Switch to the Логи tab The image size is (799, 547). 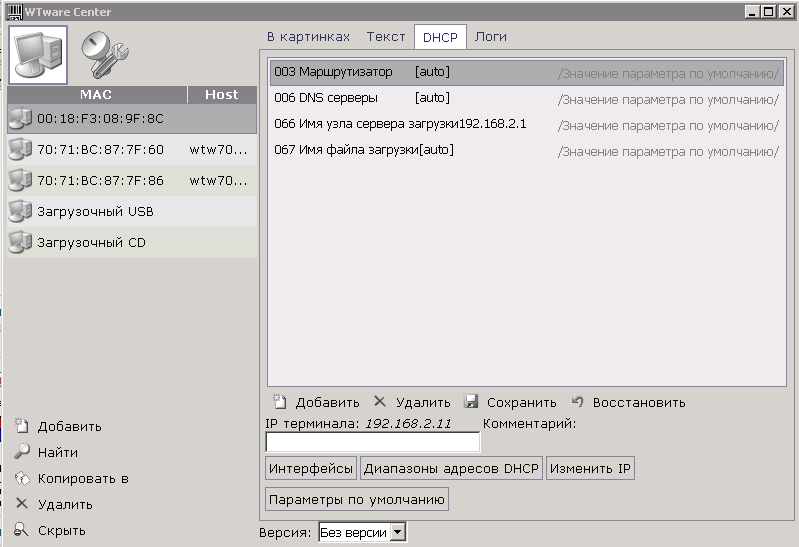coord(490,37)
